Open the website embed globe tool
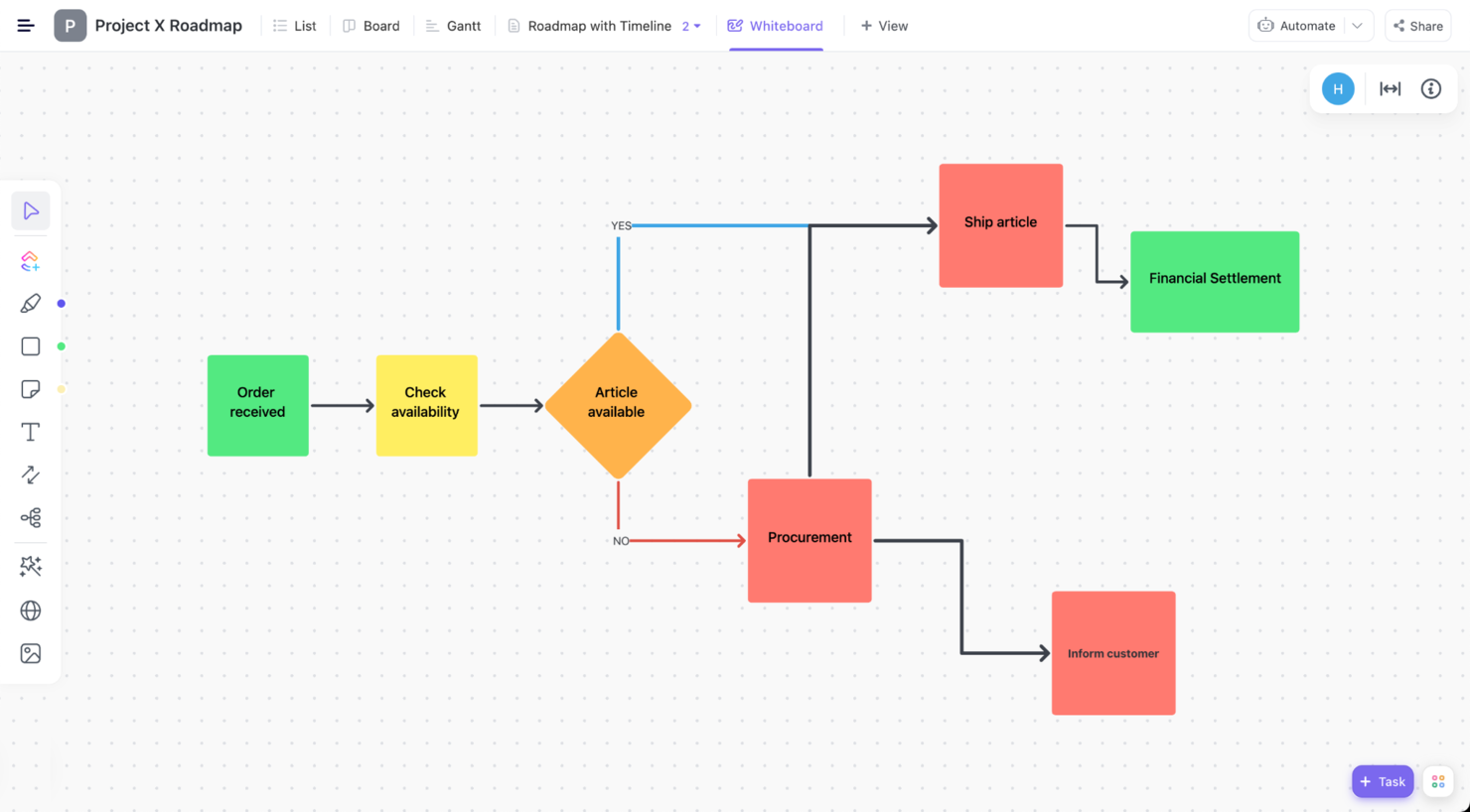This screenshot has width=1470, height=812. 31,610
